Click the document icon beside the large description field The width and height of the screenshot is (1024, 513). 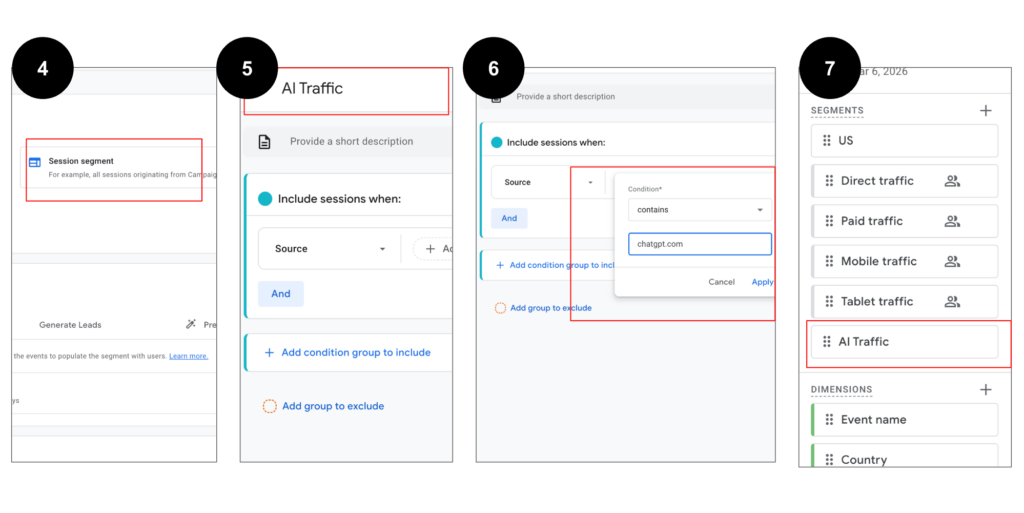point(264,142)
